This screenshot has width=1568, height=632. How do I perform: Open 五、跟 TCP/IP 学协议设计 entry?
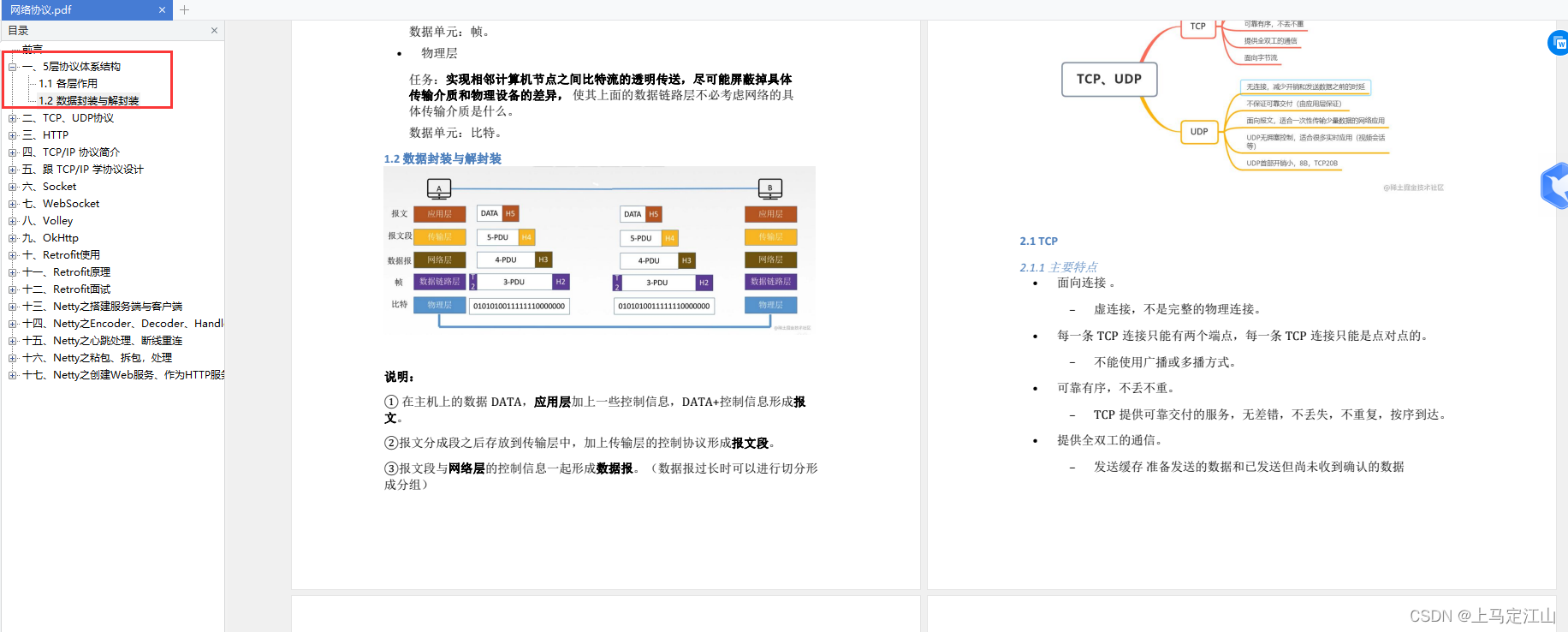tap(83, 170)
